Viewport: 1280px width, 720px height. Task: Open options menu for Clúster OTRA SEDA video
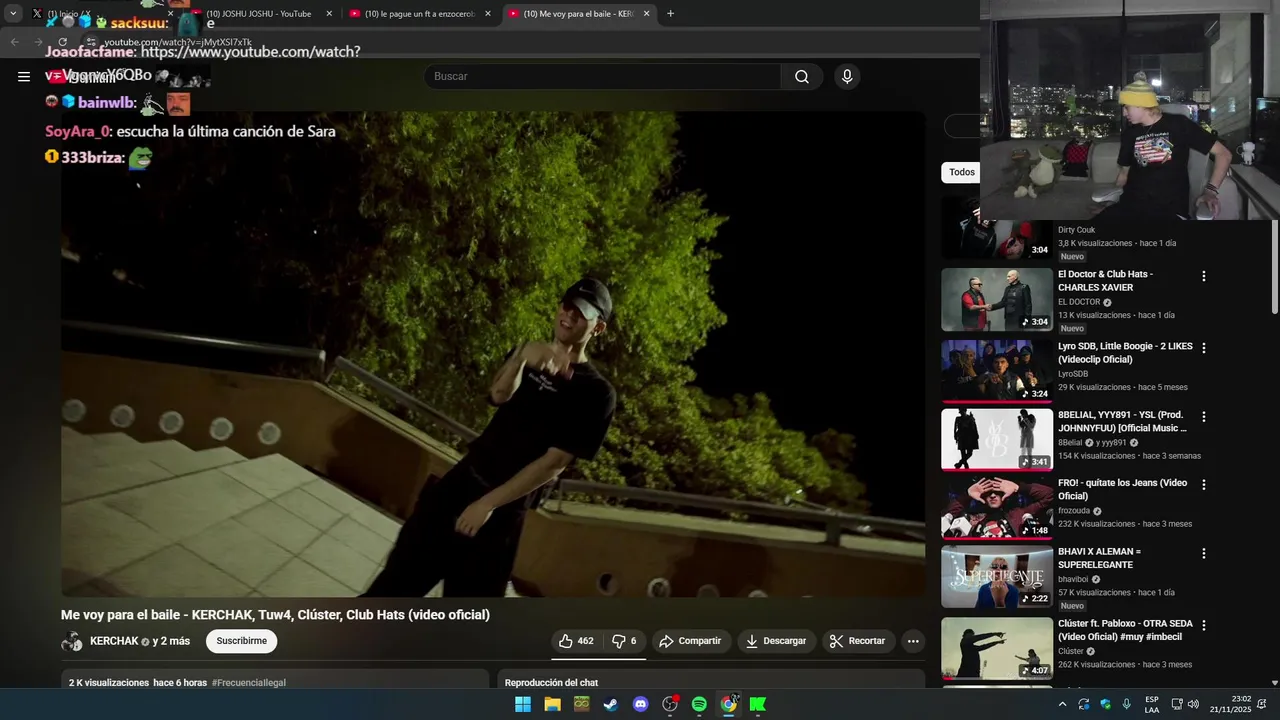click(x=1204, y=625)
